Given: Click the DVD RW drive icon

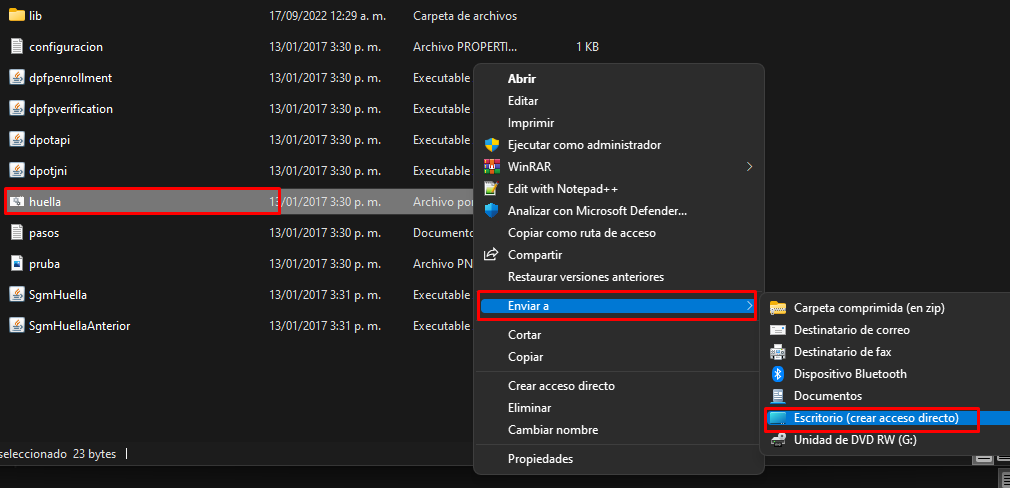Looking at the screenshot, I should coord(778,440).
